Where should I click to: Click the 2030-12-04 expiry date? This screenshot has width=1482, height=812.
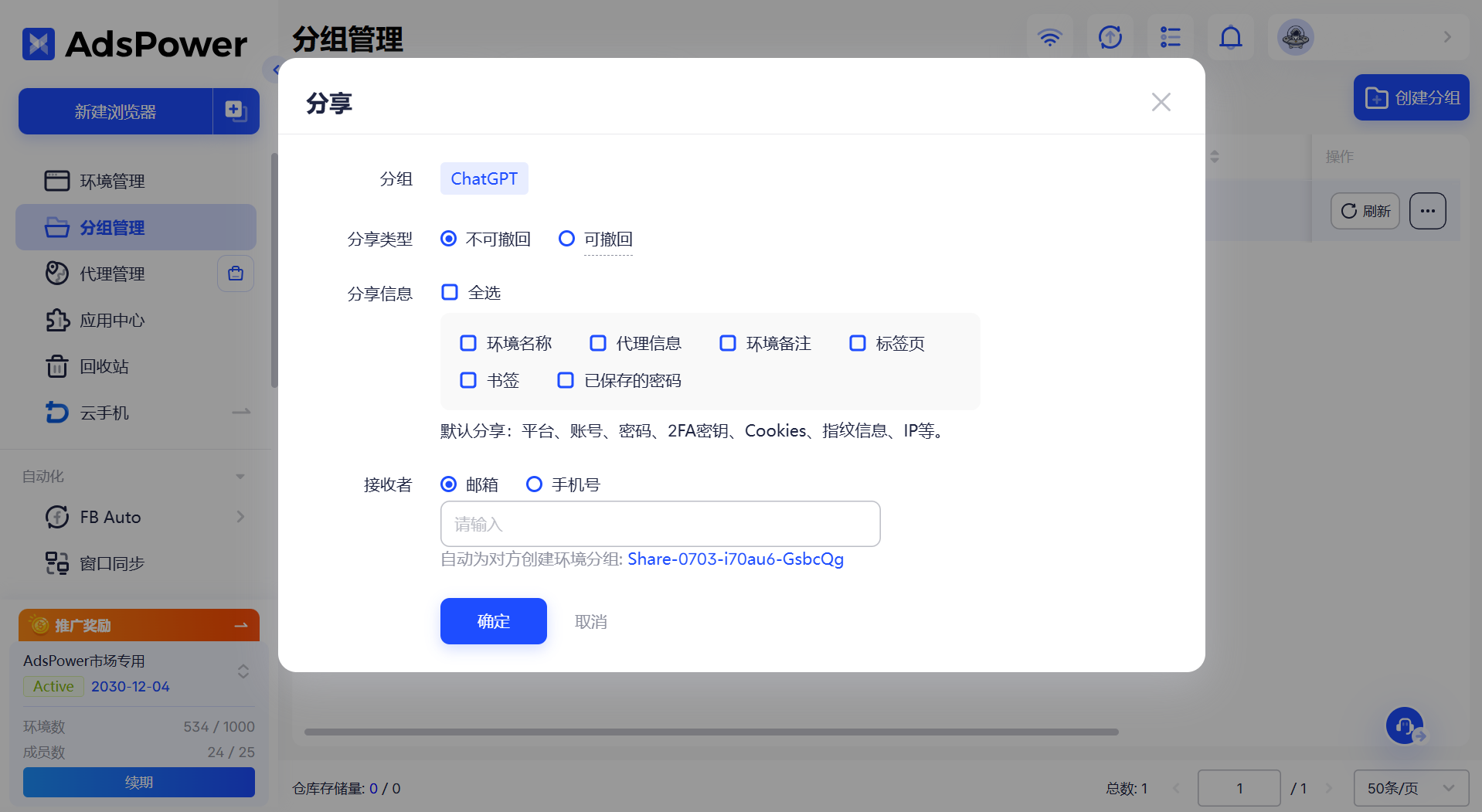click(131, 686)
